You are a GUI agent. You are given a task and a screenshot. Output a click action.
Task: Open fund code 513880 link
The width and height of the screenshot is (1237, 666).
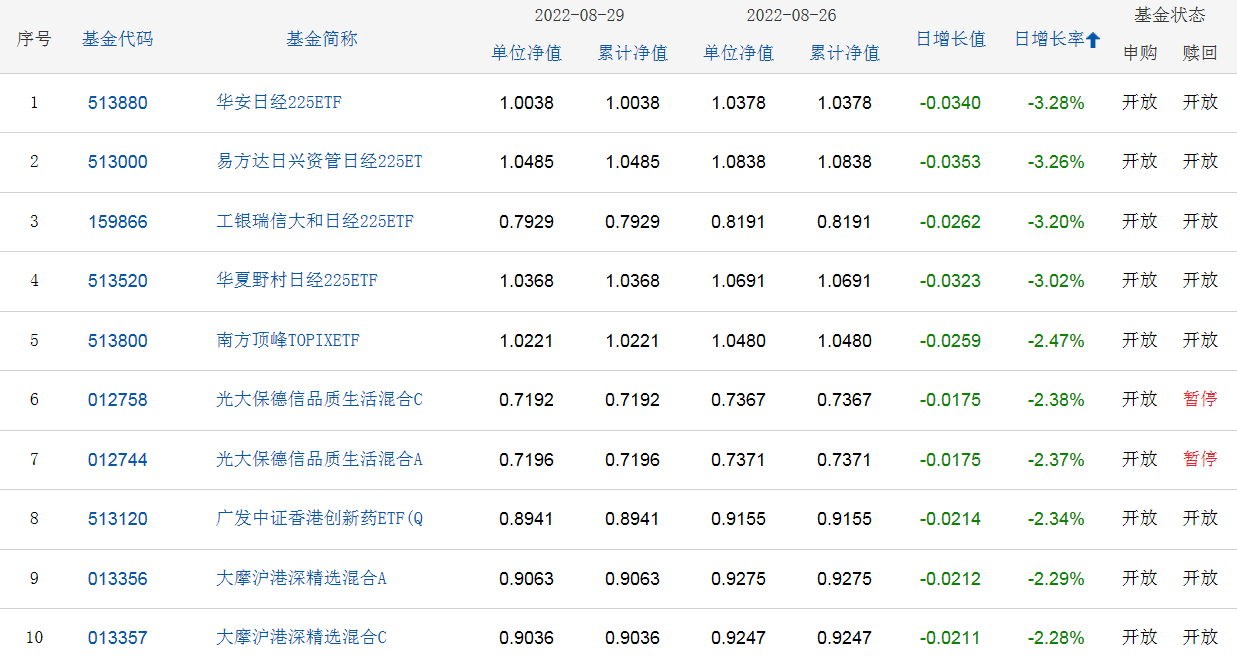(x=117, y=103)
